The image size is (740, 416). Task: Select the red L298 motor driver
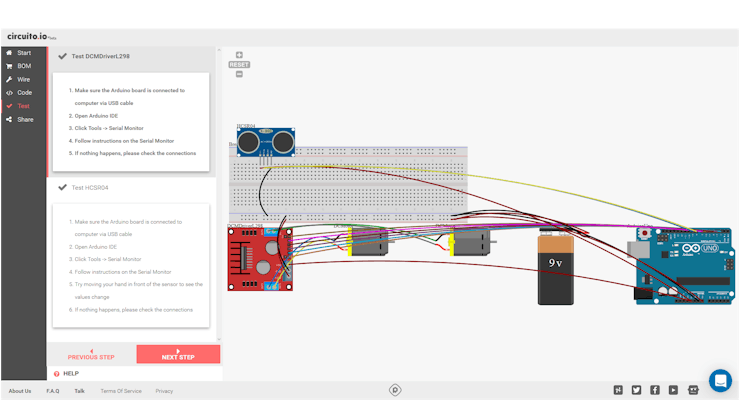coord(260,259)
